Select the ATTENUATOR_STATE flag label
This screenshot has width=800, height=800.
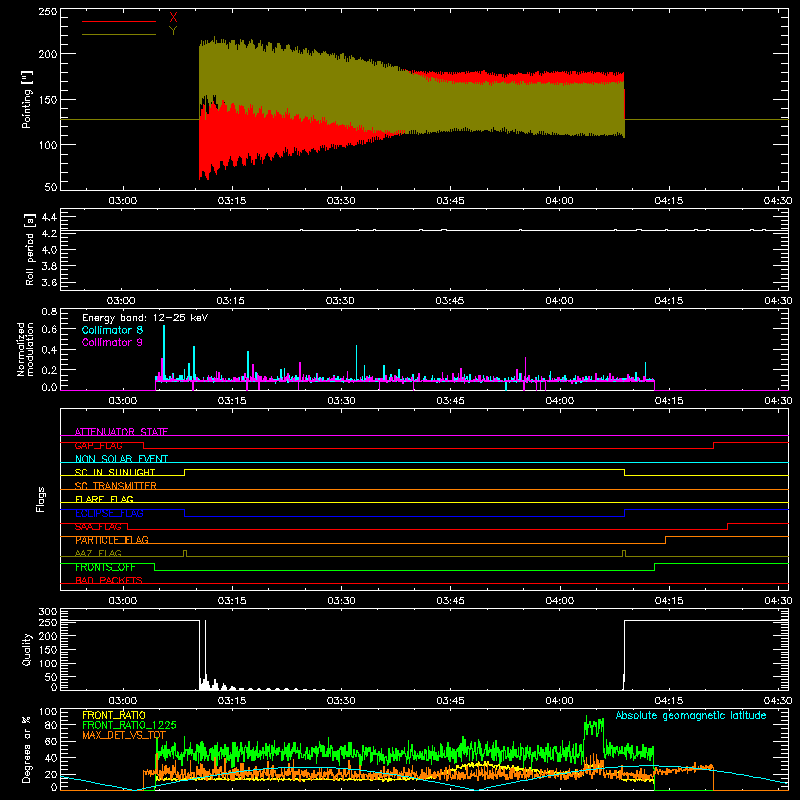pos(121,432)
